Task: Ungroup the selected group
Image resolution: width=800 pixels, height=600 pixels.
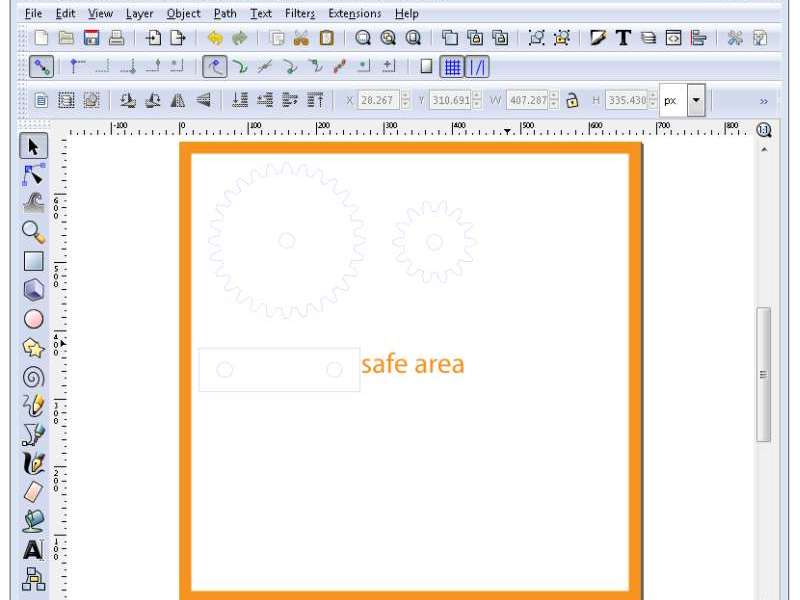Action: pos(562,38)
